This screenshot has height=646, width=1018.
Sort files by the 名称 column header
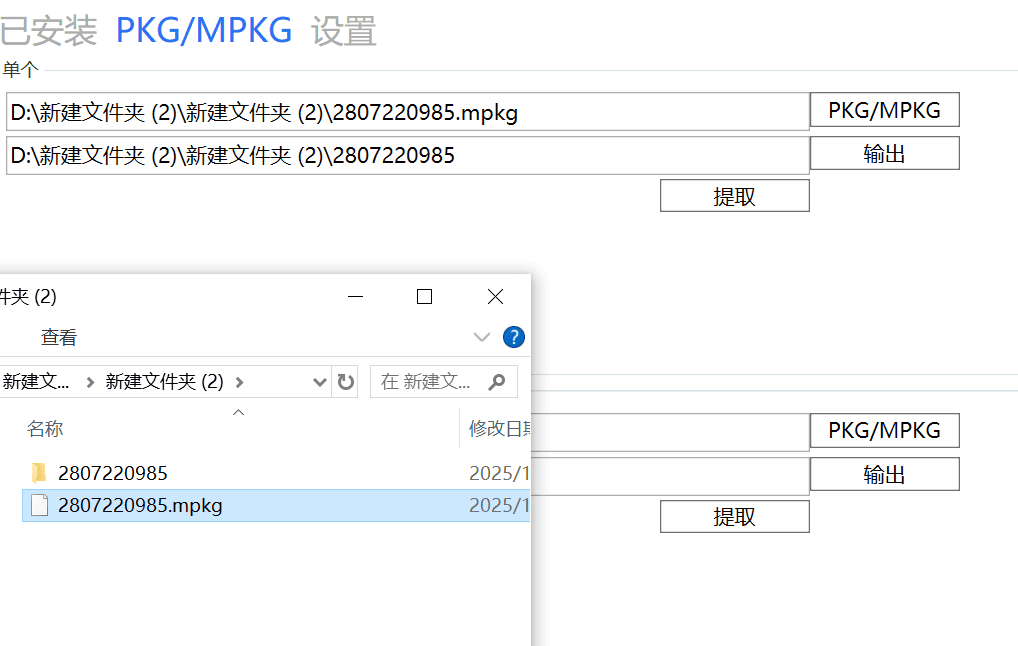coord(45,429)
